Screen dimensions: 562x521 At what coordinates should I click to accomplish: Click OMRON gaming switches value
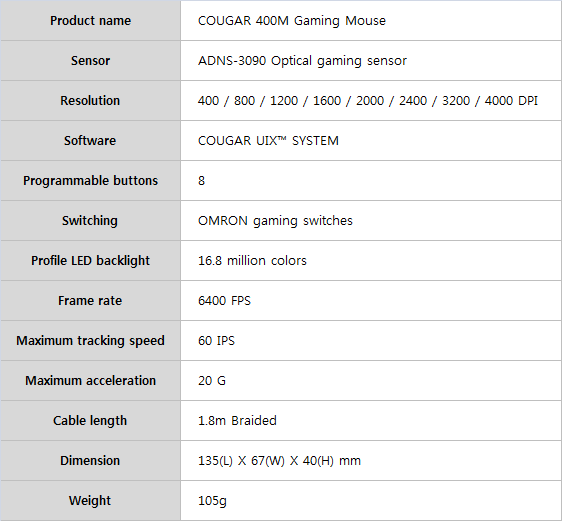(x=275, y=221)
